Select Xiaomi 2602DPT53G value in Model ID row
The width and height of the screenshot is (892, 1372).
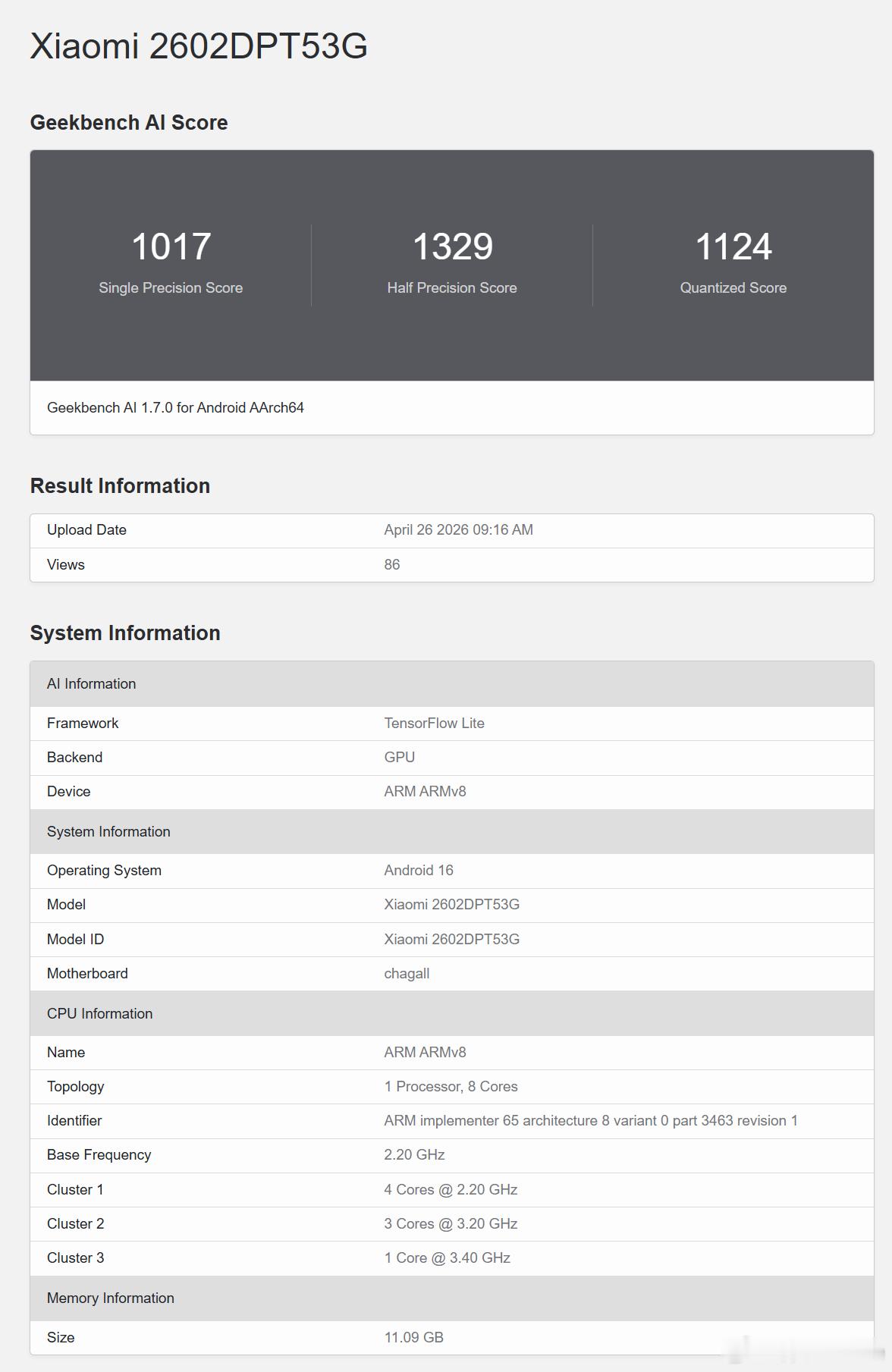pos(451,939)
